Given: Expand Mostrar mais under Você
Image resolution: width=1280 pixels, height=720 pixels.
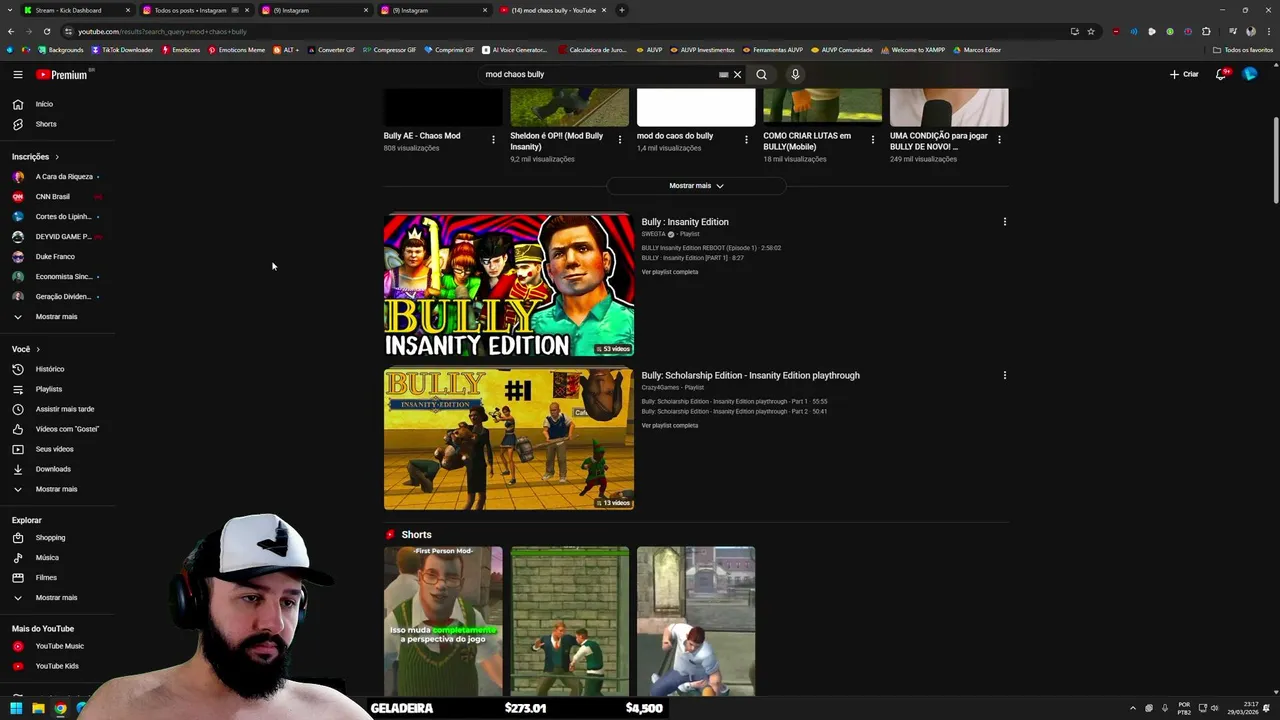Looking at the screenshot, I should [x=56, y=489].
